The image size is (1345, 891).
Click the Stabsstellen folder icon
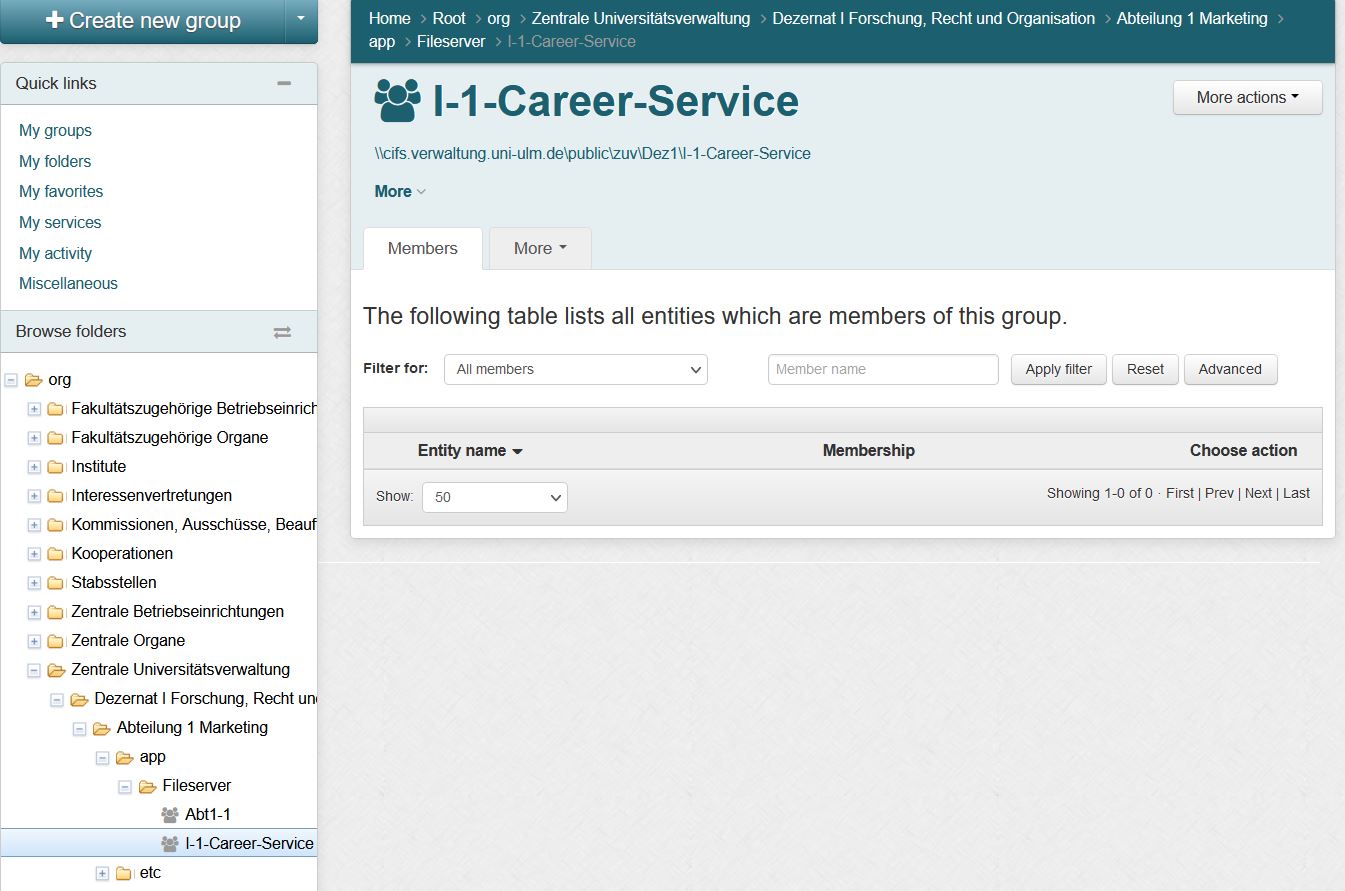tap(56, 583)
